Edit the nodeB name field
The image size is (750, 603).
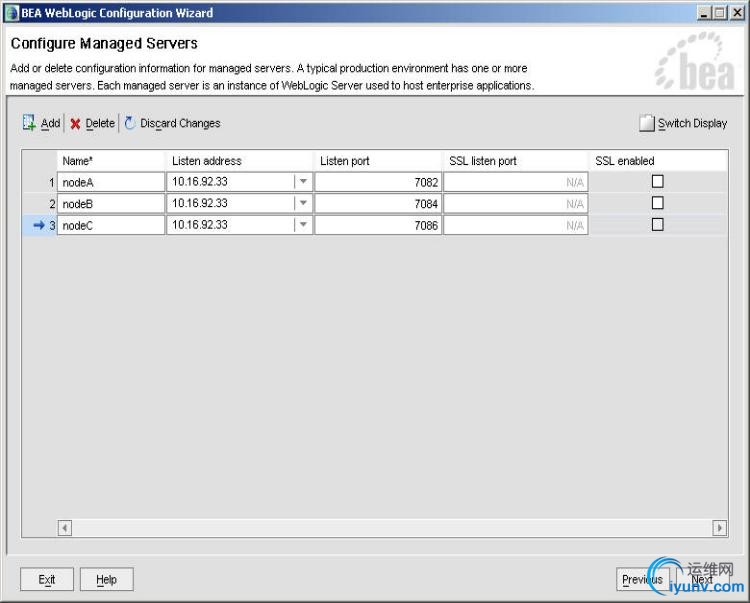click(x=111, y=203)
